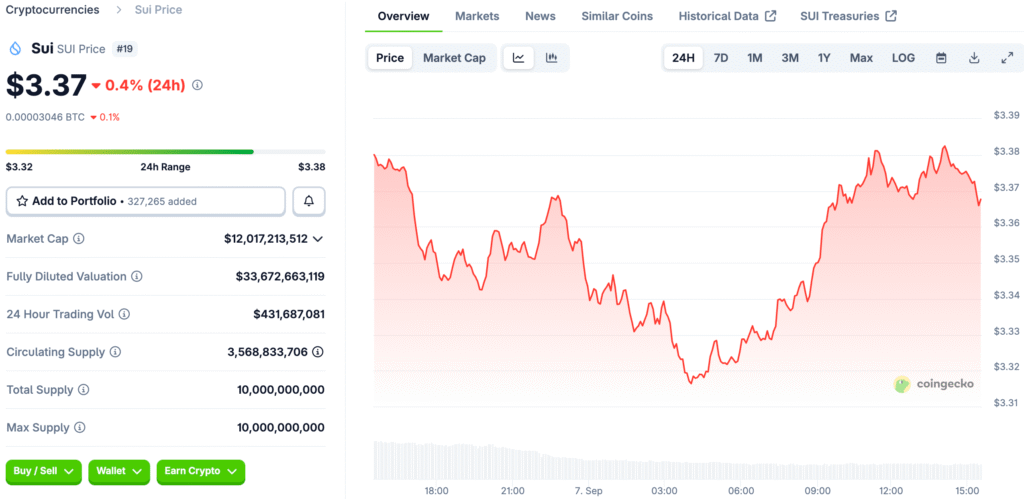Screen dimensions: 1024x499
Task: Set chart range to 24H
Action: click(683, 57)
